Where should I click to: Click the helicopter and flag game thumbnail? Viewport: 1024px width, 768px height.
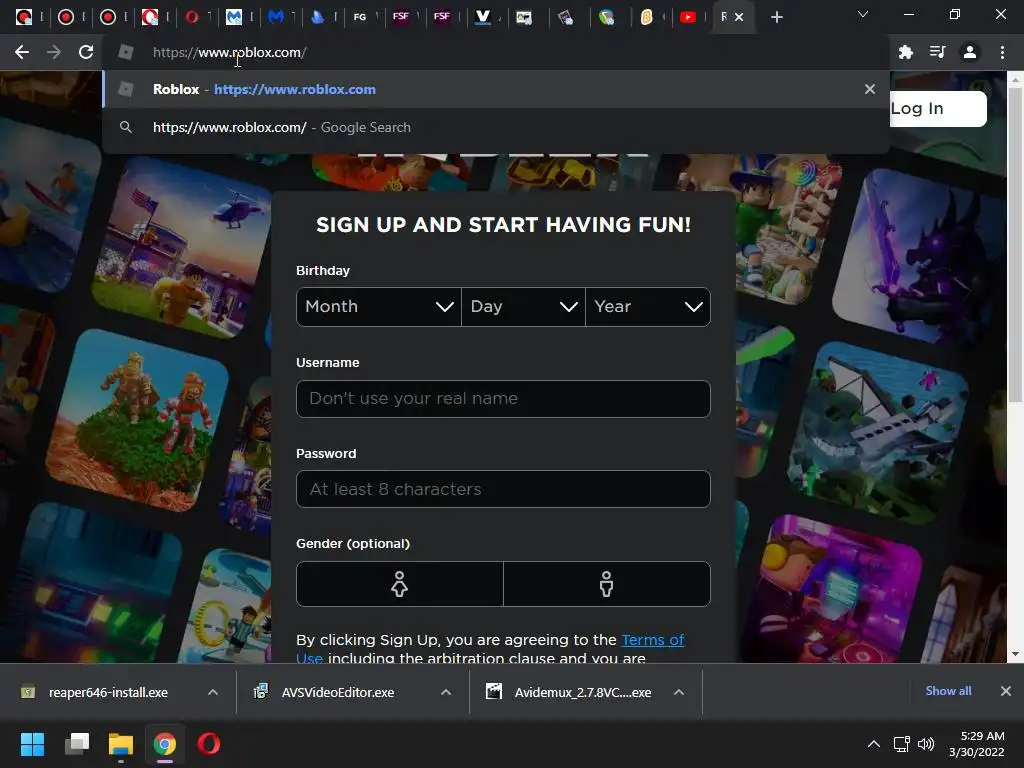pyautogui.click(x=184, y=248)
